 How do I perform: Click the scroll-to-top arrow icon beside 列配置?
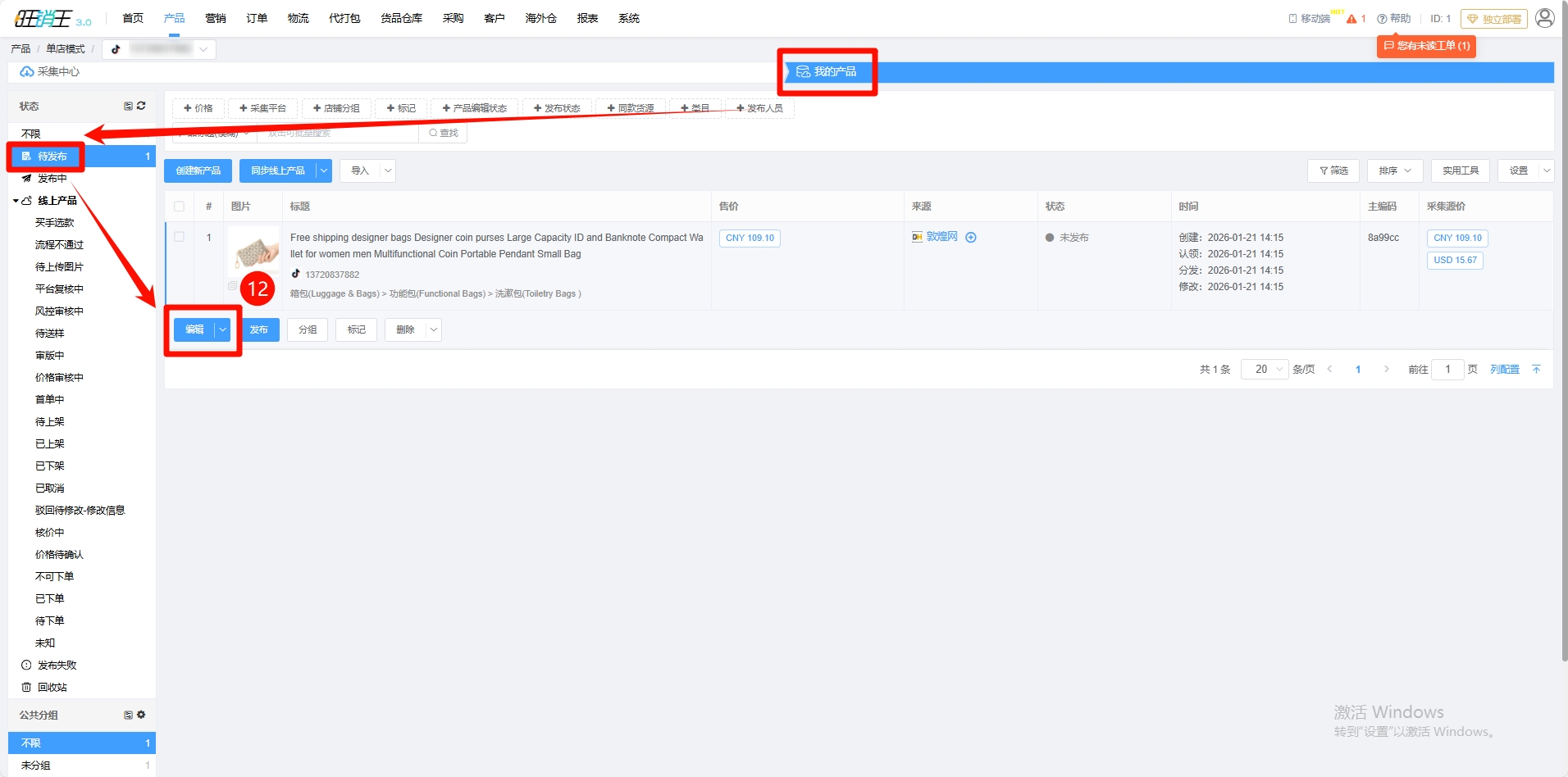tap(1536, 370)
